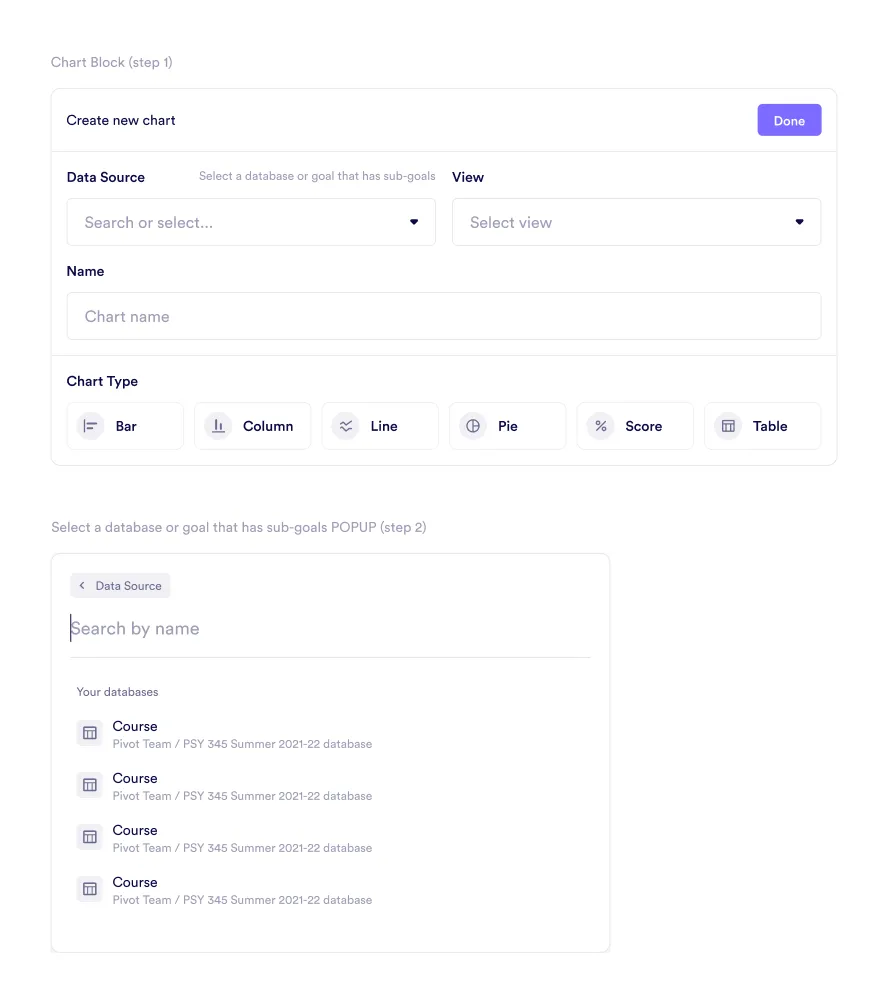The width and height of the screenshot is (888, 1003).
Task: Select the Table chart type icon
Action: click(x=728, y=426)
